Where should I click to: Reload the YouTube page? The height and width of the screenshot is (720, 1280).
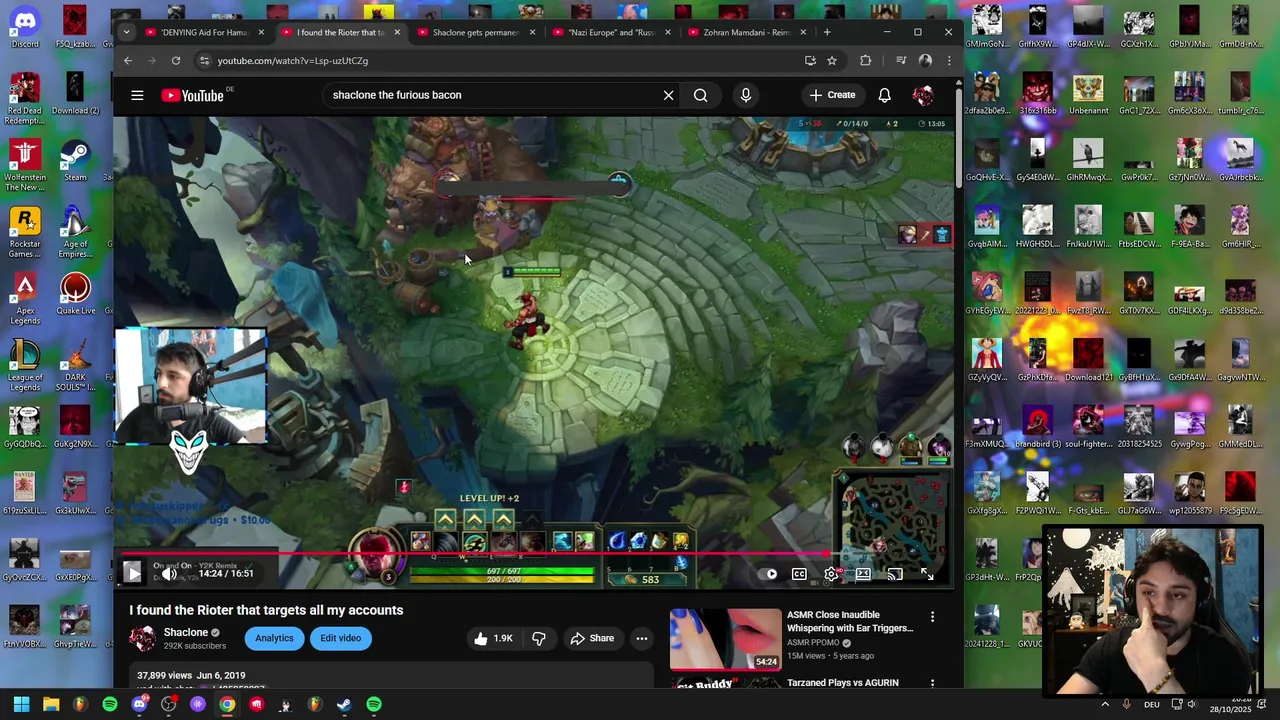tap(176, 61)
